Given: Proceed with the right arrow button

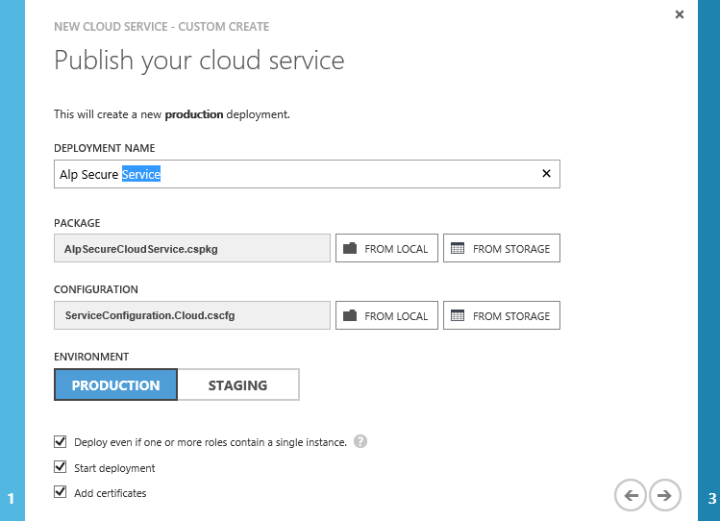Looking at the screenshot, I should click(x=665, y=494).
